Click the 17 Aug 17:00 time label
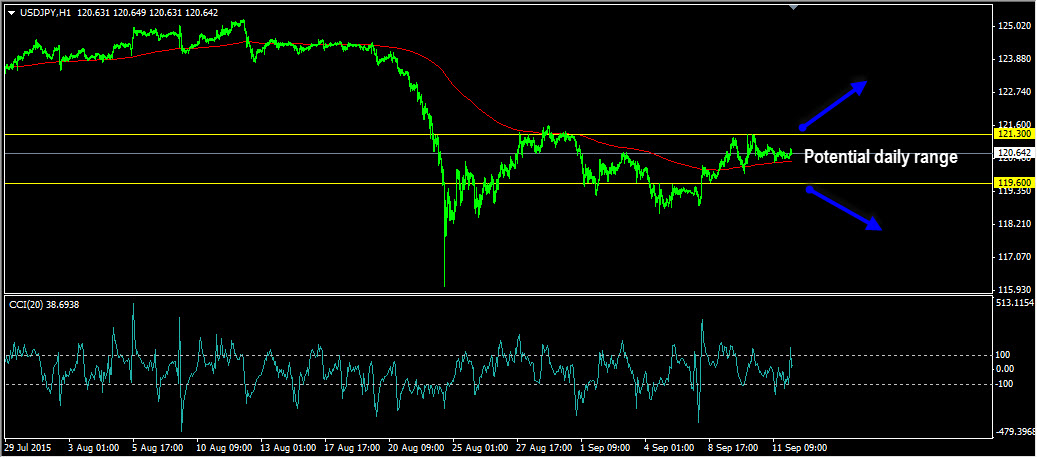 pyautogui.click(x=353, y=447)
